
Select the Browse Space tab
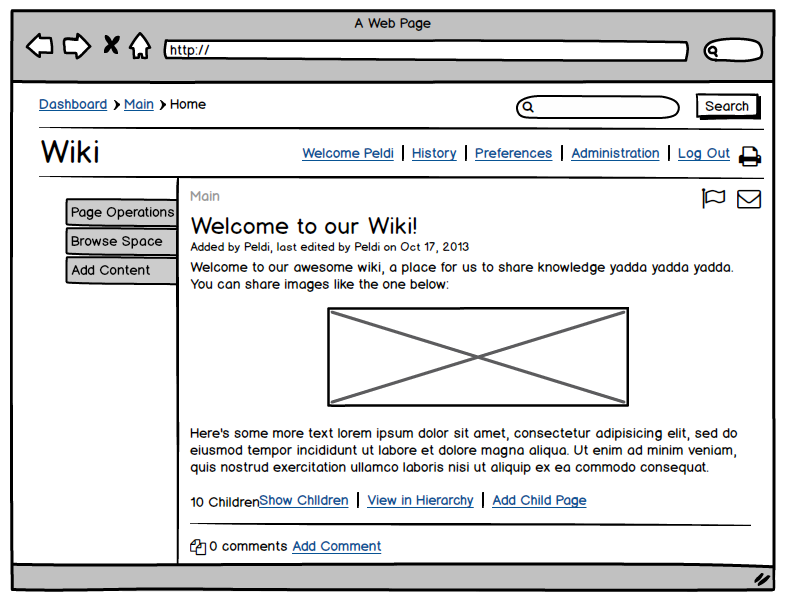click(x=116, y=241)
